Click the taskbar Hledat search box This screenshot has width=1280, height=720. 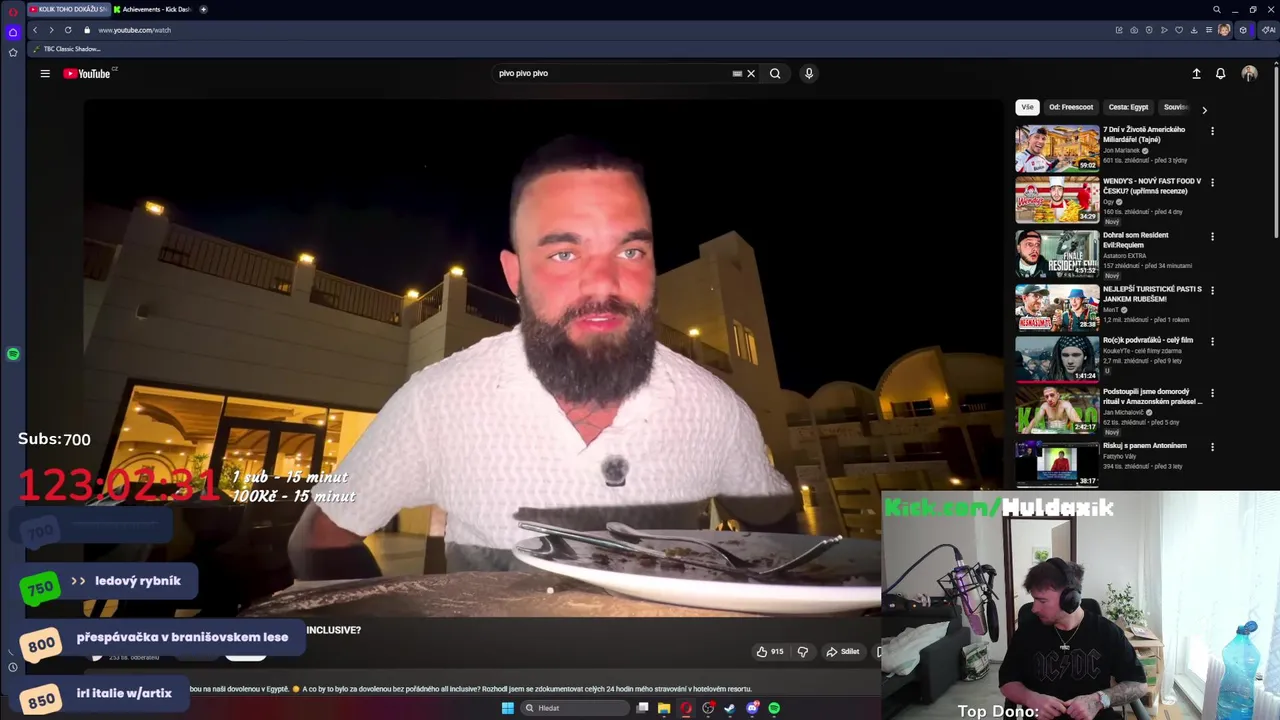575,708
